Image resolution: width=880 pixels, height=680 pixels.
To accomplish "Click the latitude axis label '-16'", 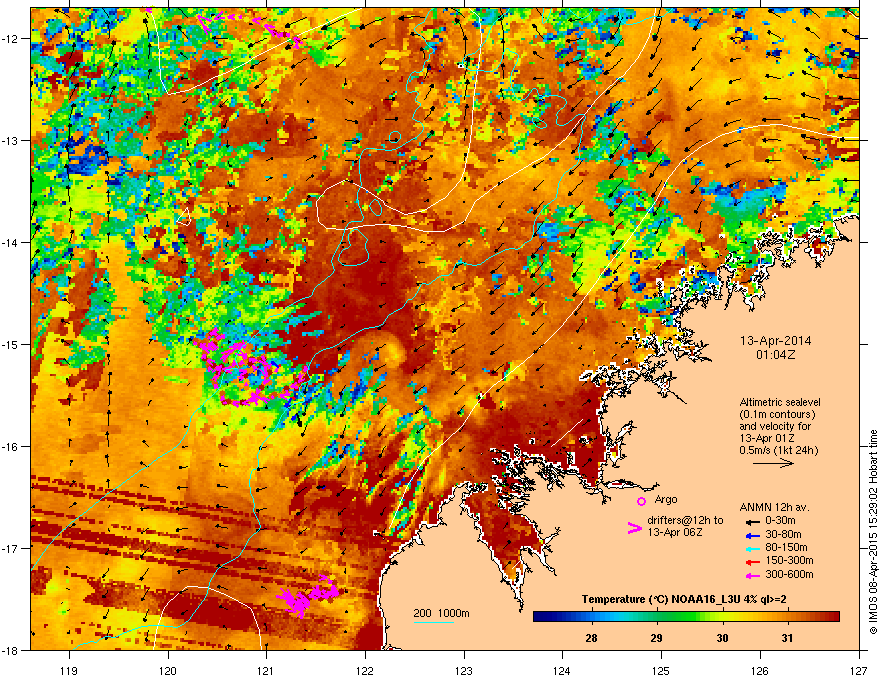I will [10, 446].
